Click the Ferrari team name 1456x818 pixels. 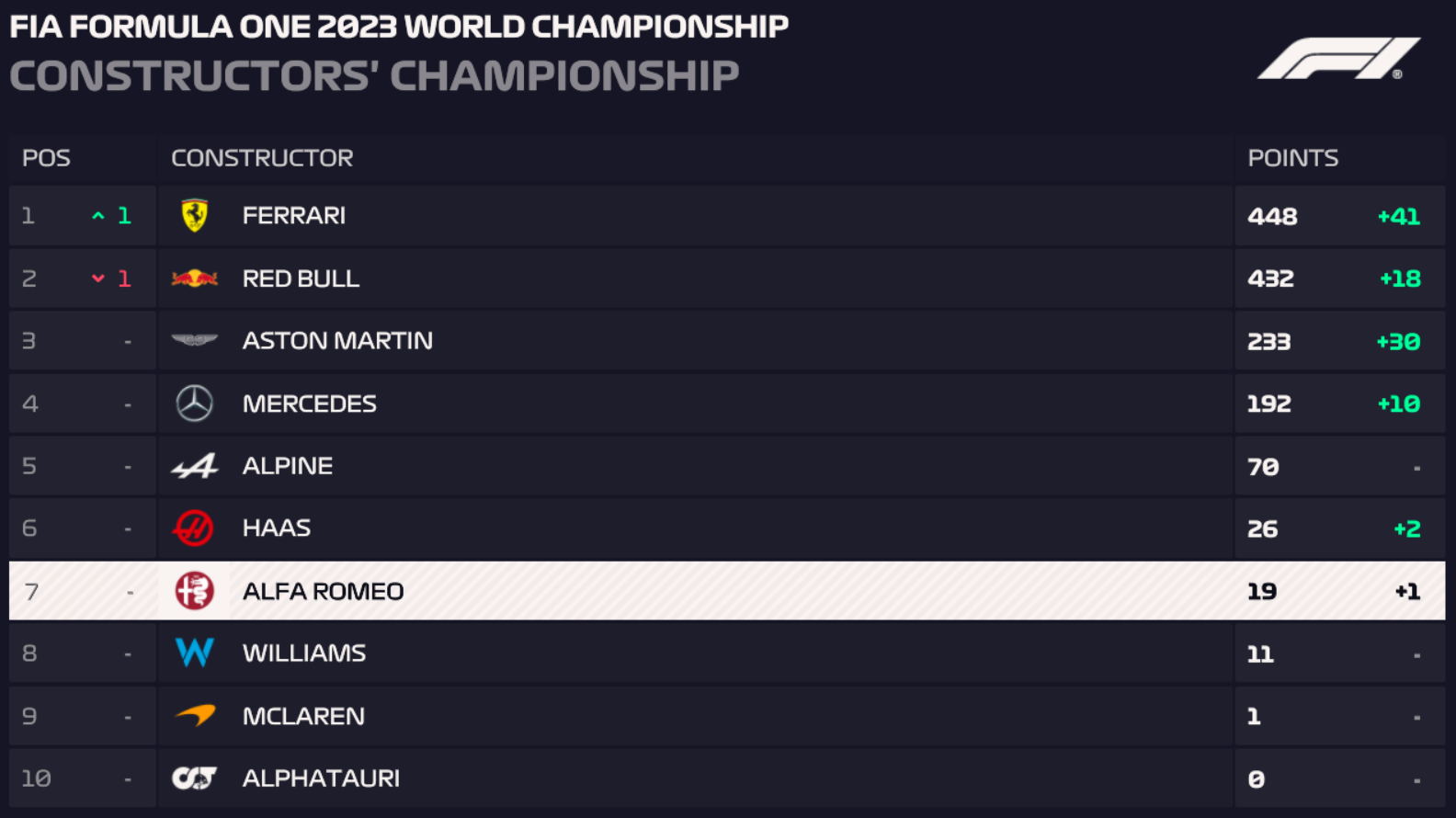coord(293,216)
